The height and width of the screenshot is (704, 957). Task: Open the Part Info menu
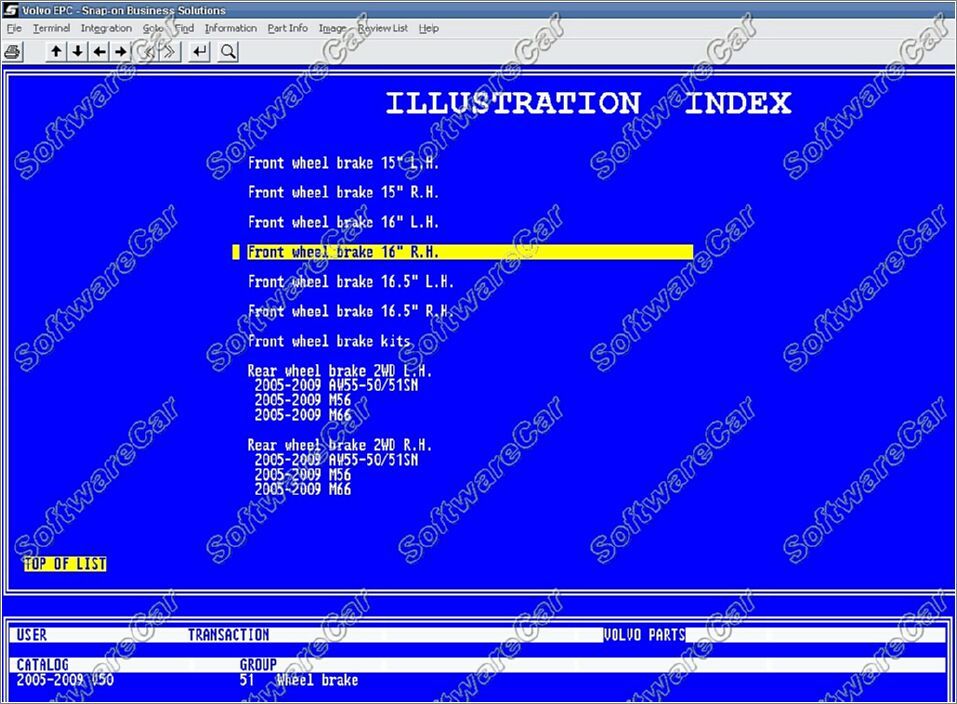coord(287,28)
